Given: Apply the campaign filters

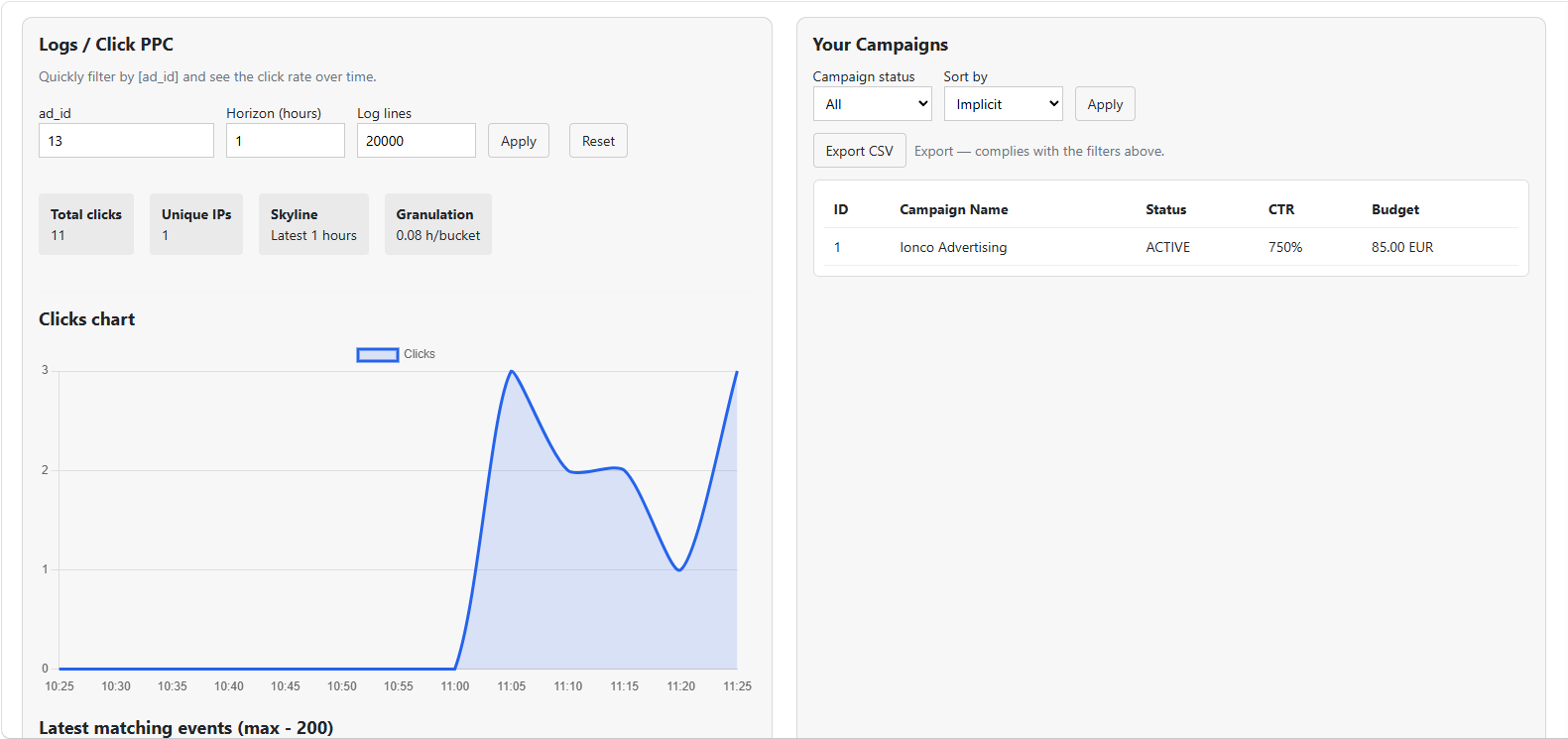Looking at the screenshot, I should 1105,104.
